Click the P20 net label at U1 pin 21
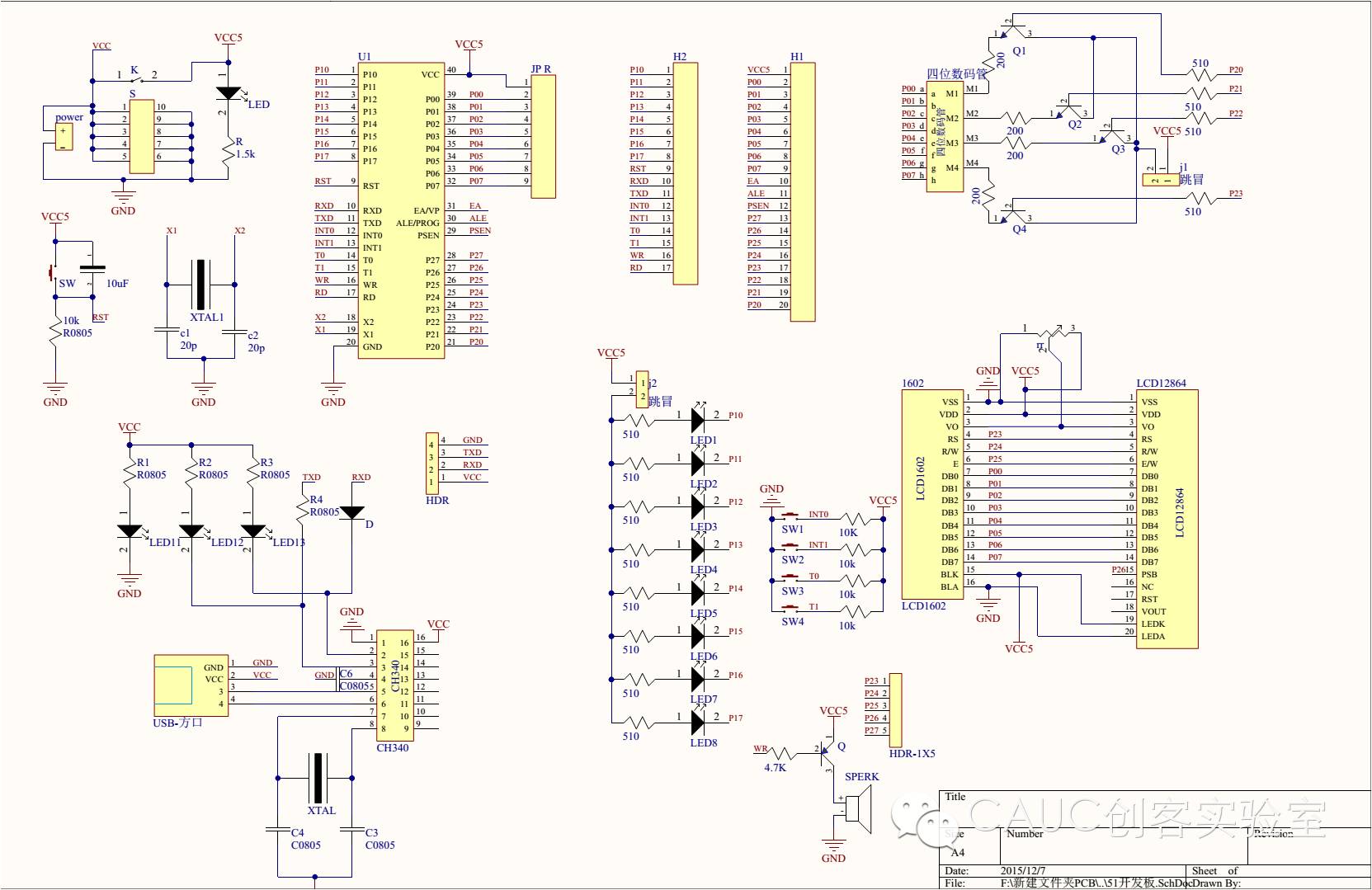 (x=476, y=342)
